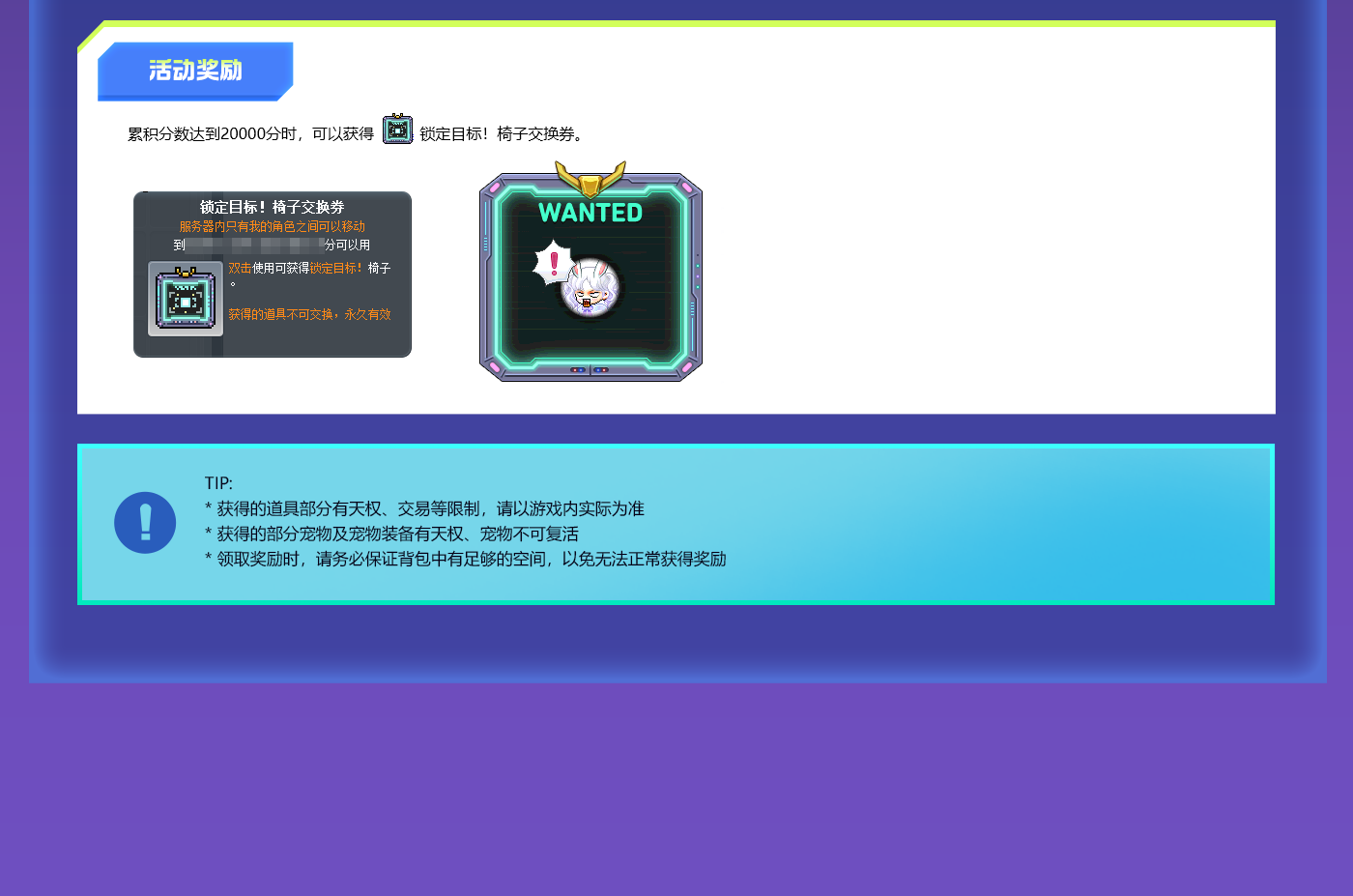1353x896 pixels.
Task: Click the indicator lights at the frame bottom
Action: (590, 370)
